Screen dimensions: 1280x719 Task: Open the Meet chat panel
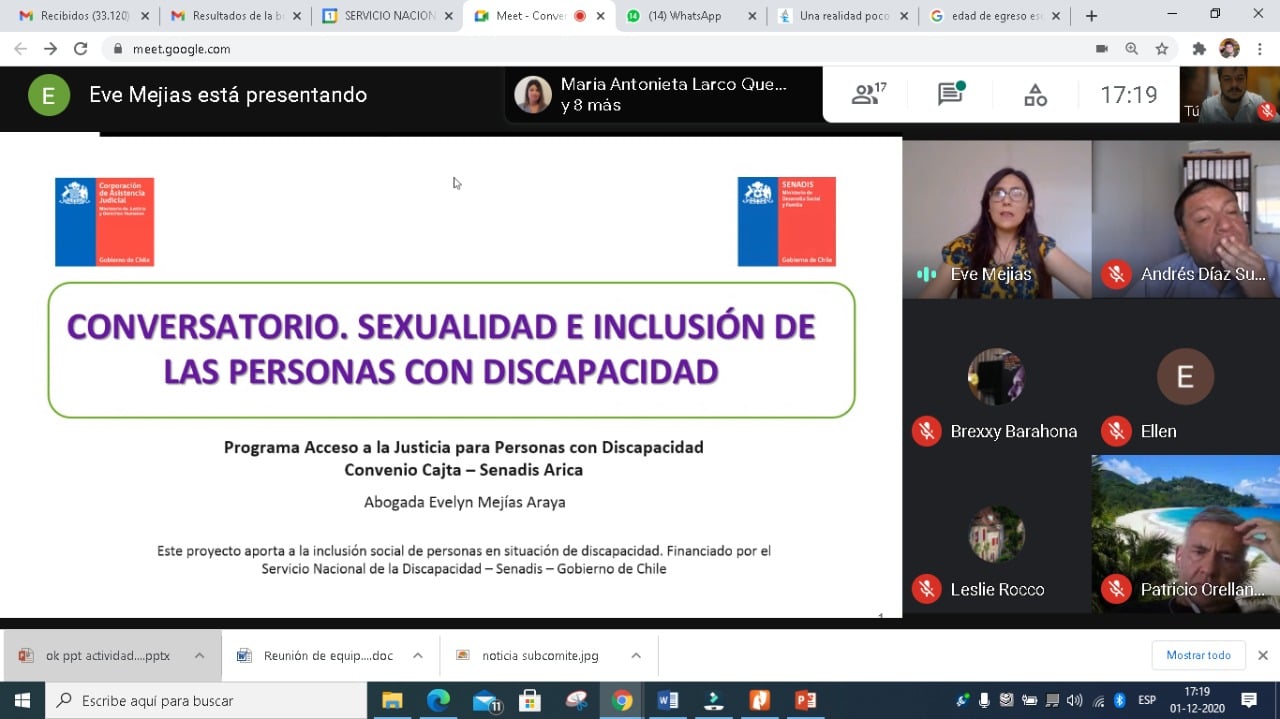pos(950,95)
